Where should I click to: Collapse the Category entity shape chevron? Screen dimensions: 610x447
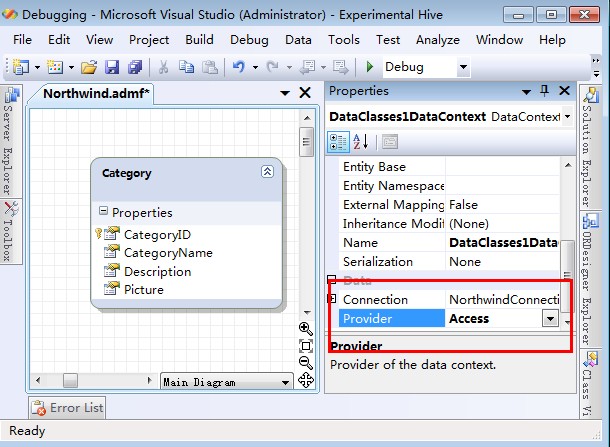(267, 172)
